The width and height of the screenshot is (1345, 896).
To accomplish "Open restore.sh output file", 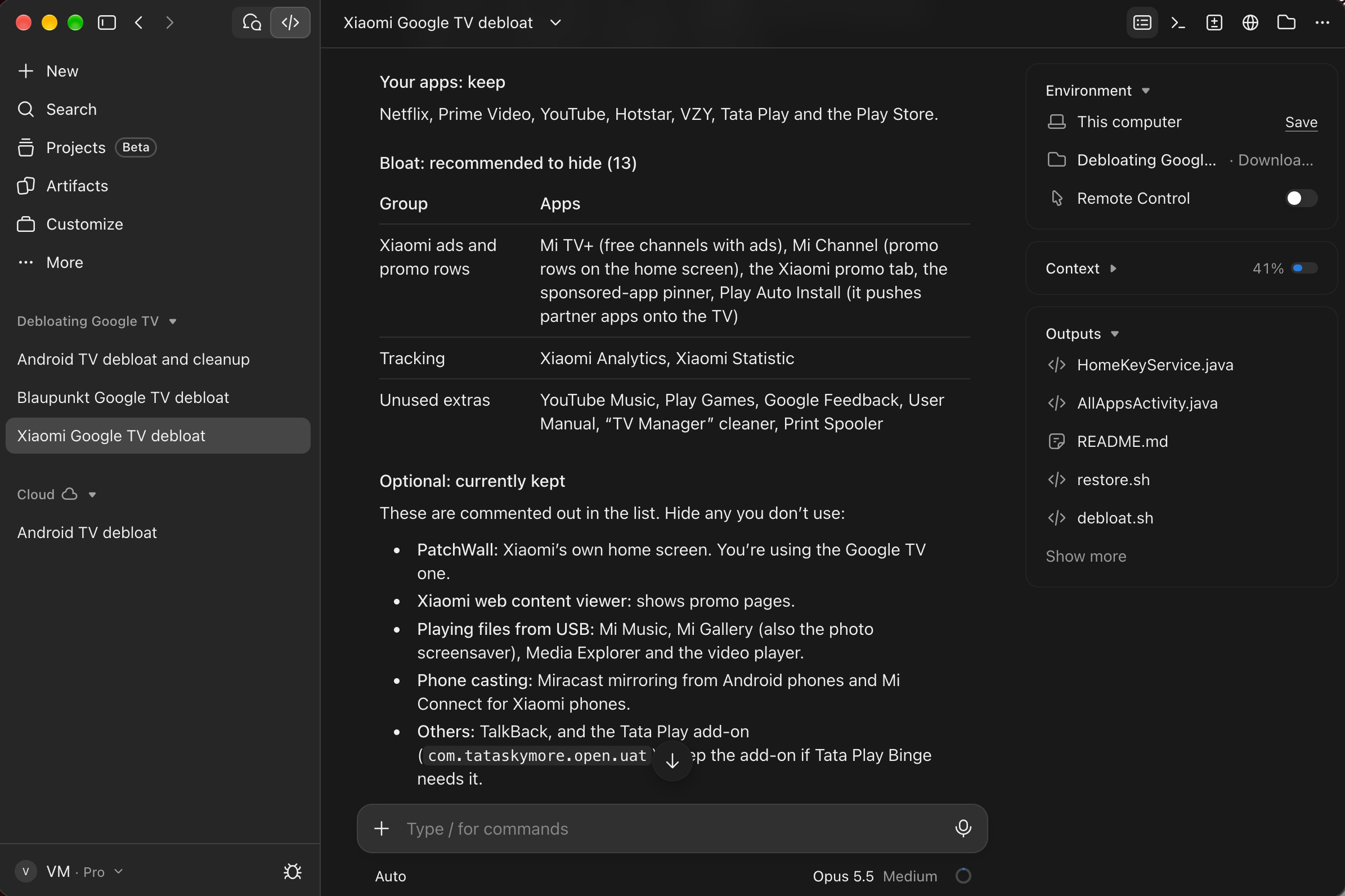I will click(1113, 480).
